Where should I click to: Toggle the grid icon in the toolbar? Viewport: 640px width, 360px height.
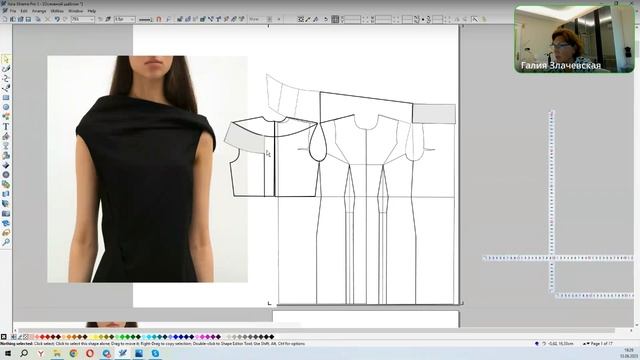click(x=335, y=19)
